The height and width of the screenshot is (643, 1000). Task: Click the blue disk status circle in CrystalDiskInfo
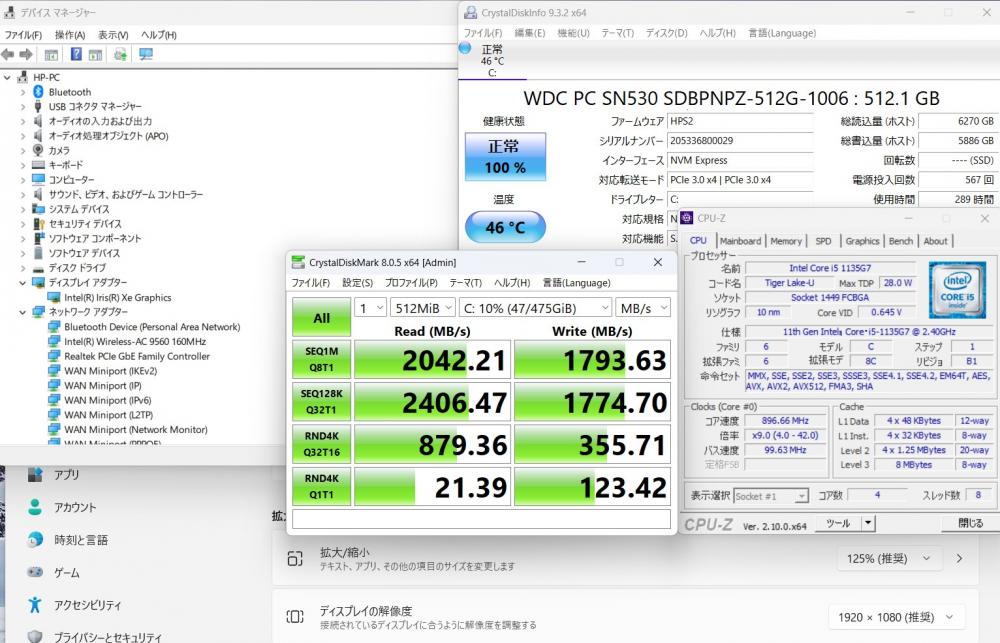[x=465, y=48]
